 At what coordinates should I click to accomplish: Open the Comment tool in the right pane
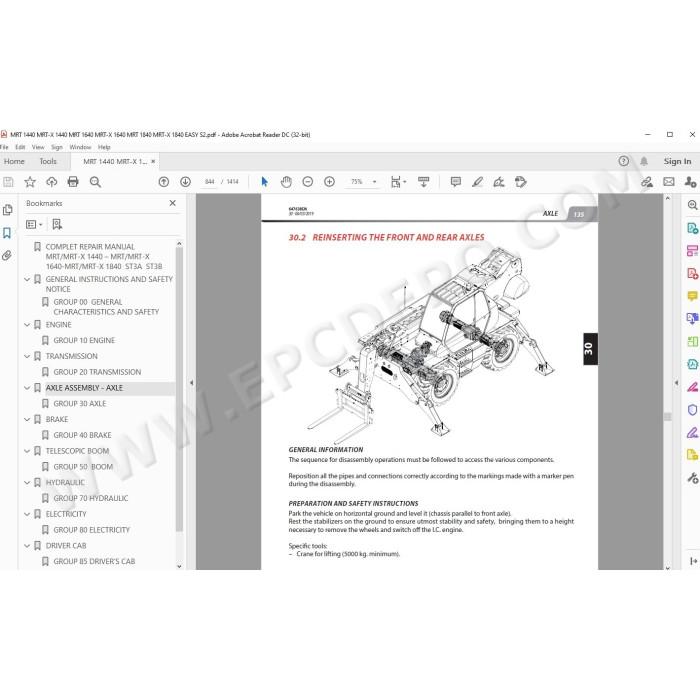692,296
